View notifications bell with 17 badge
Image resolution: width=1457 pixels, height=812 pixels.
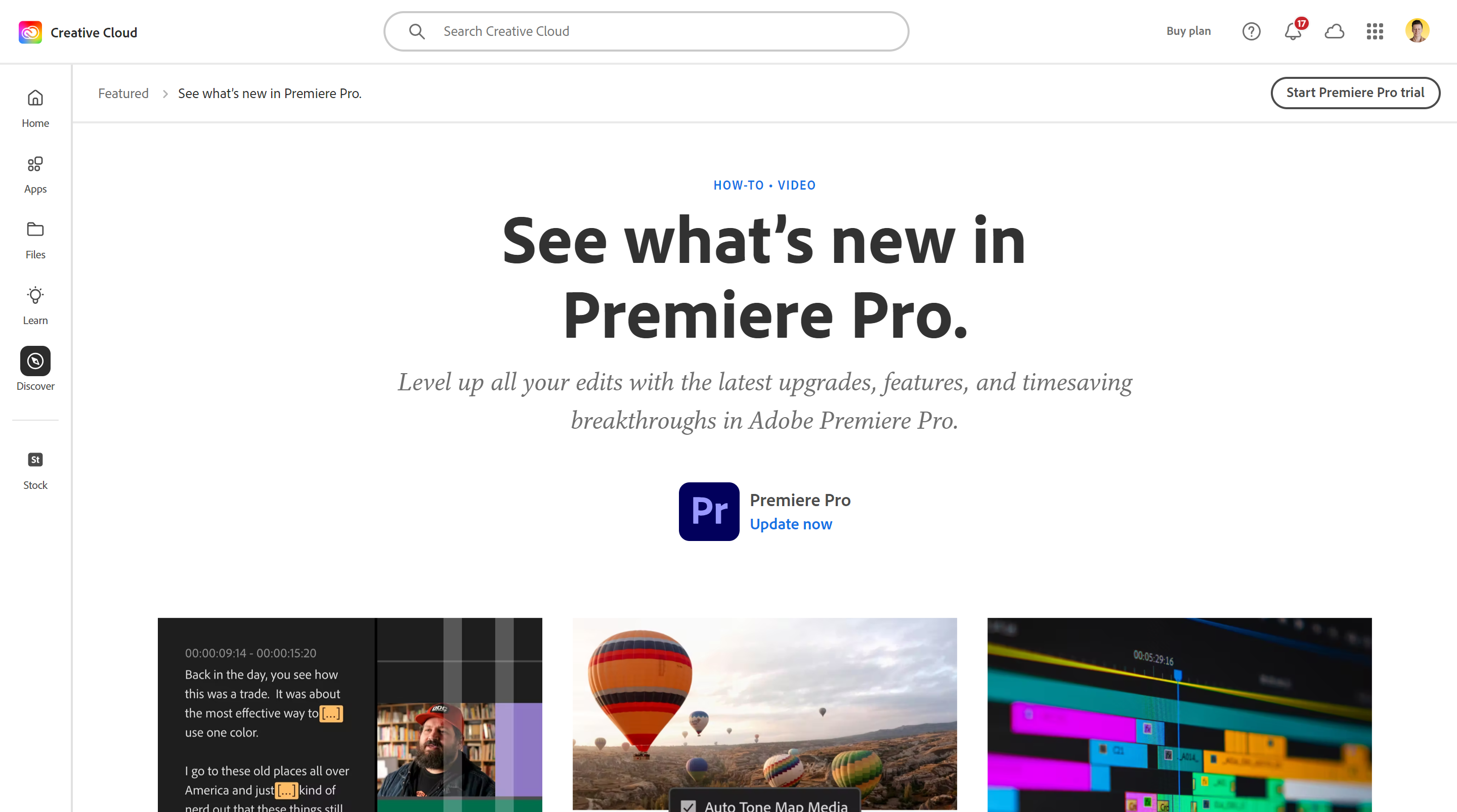[1293, 31]
